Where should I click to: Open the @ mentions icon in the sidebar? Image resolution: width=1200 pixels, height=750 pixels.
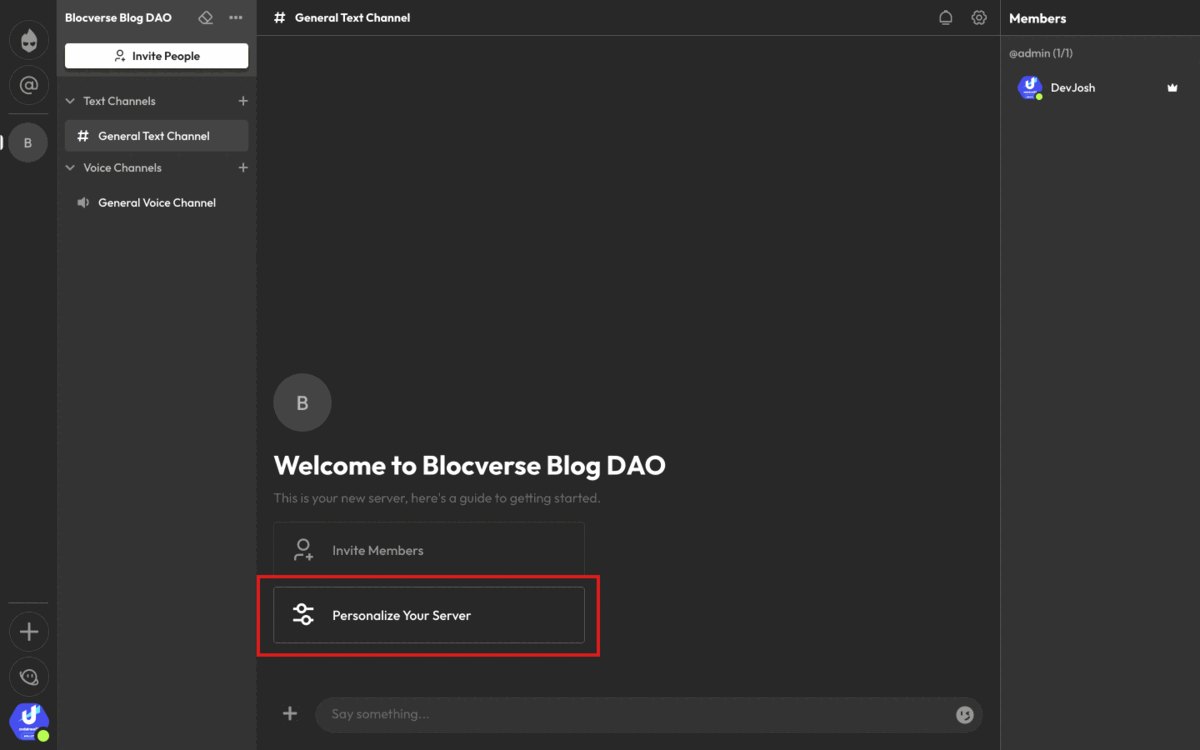pyautogui.click(x=28, y=86)
